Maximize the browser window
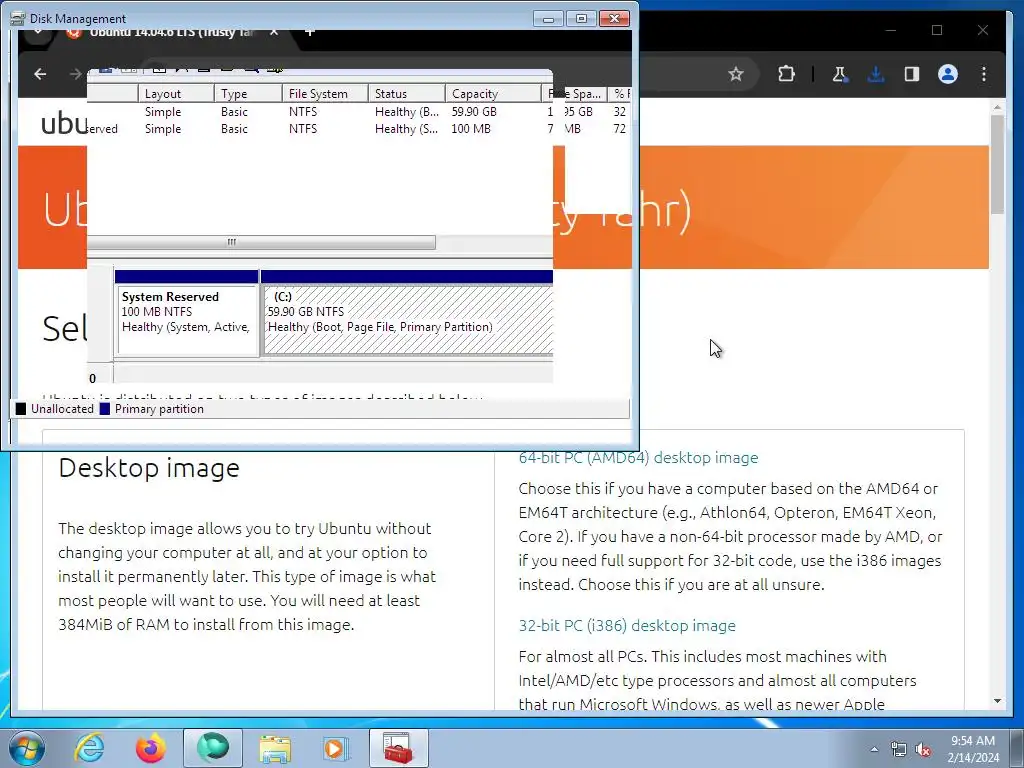This screenshot has height=768, width=1024. click(937, 30)
